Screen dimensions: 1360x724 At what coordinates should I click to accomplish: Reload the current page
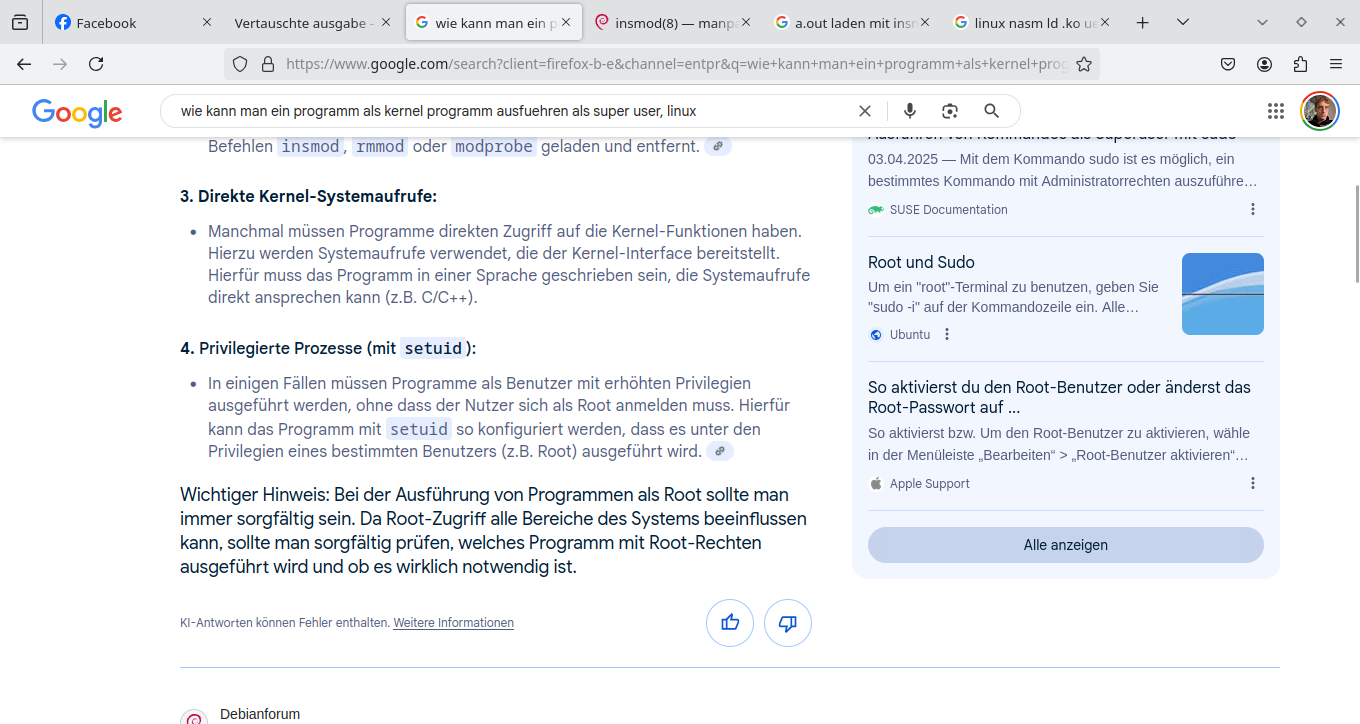96,62
